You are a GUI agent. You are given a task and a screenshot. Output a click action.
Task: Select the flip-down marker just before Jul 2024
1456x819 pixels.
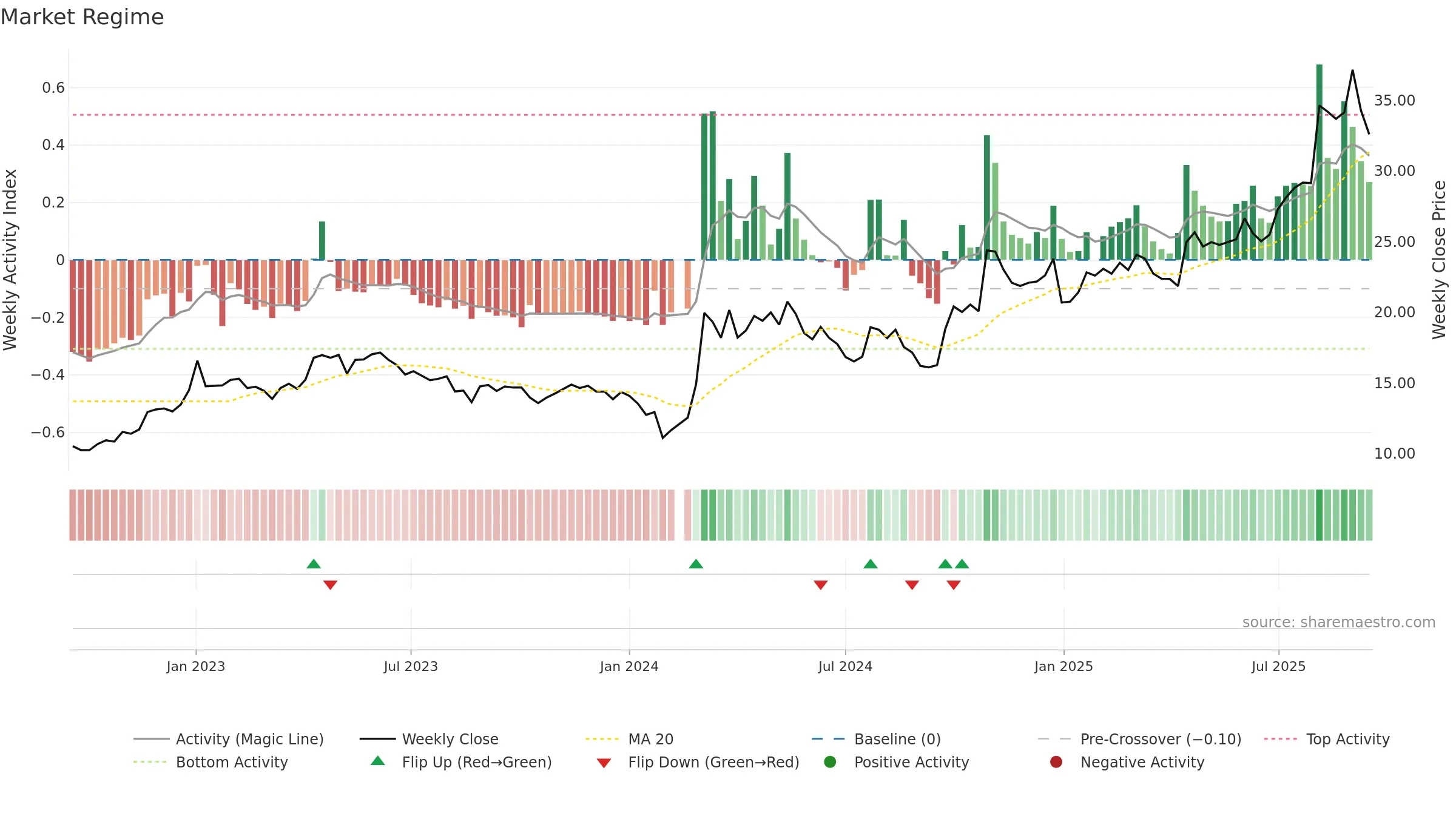[x=821, y=585]
